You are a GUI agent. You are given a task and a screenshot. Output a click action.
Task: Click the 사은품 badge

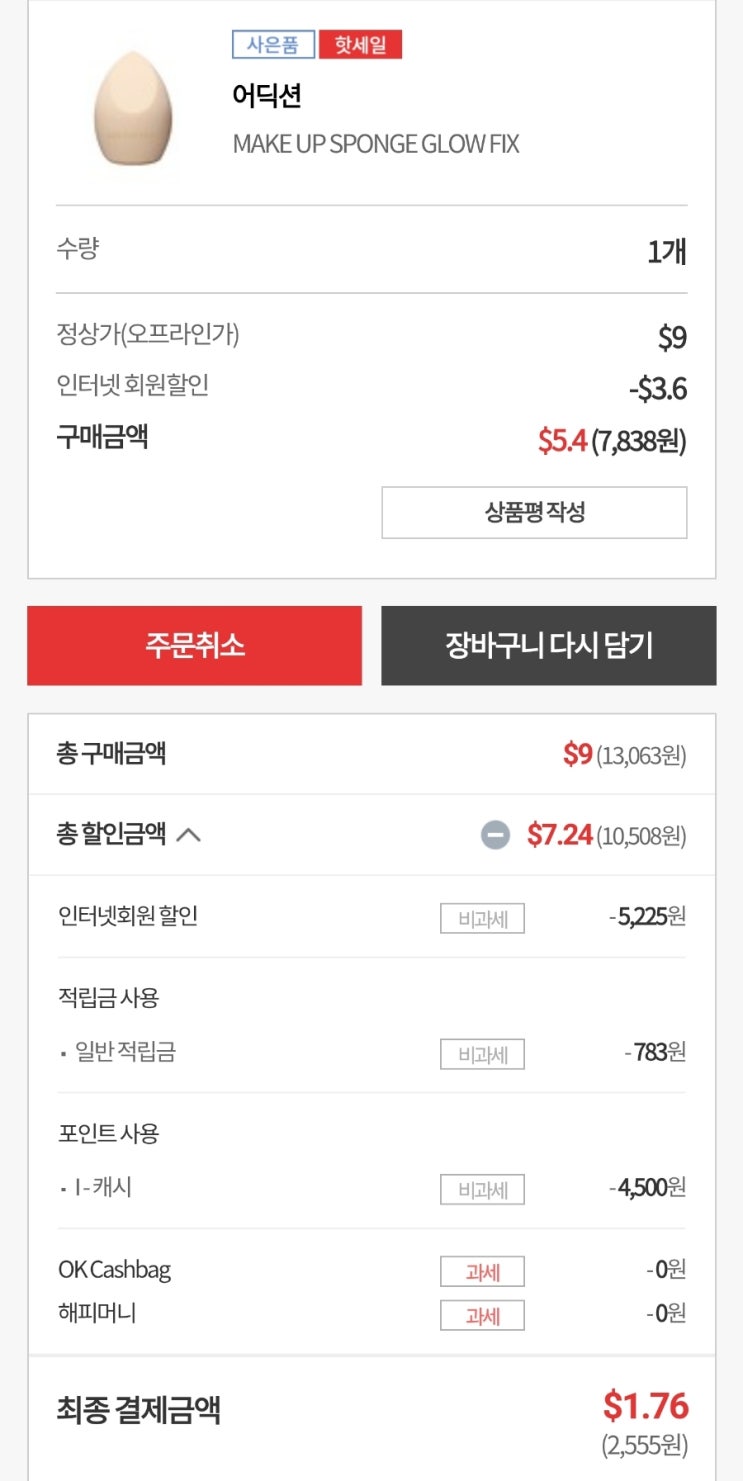[273, 45]
